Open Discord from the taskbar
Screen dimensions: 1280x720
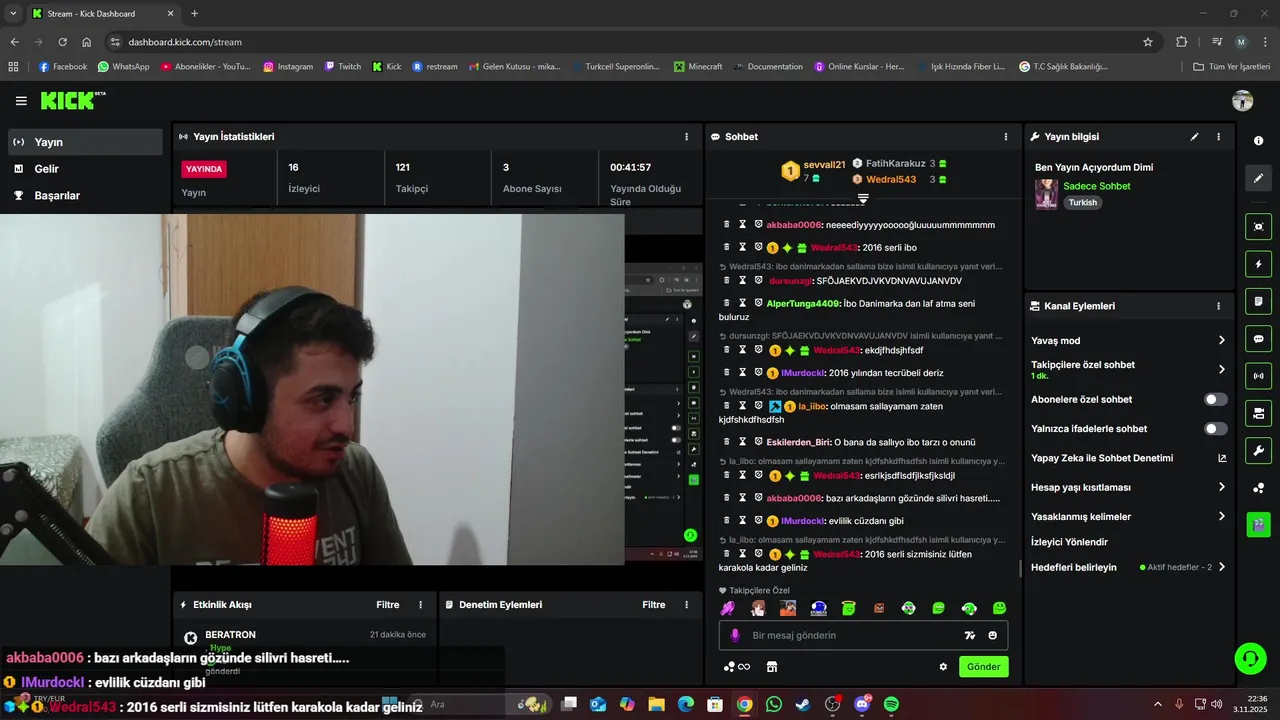point(862,704)
